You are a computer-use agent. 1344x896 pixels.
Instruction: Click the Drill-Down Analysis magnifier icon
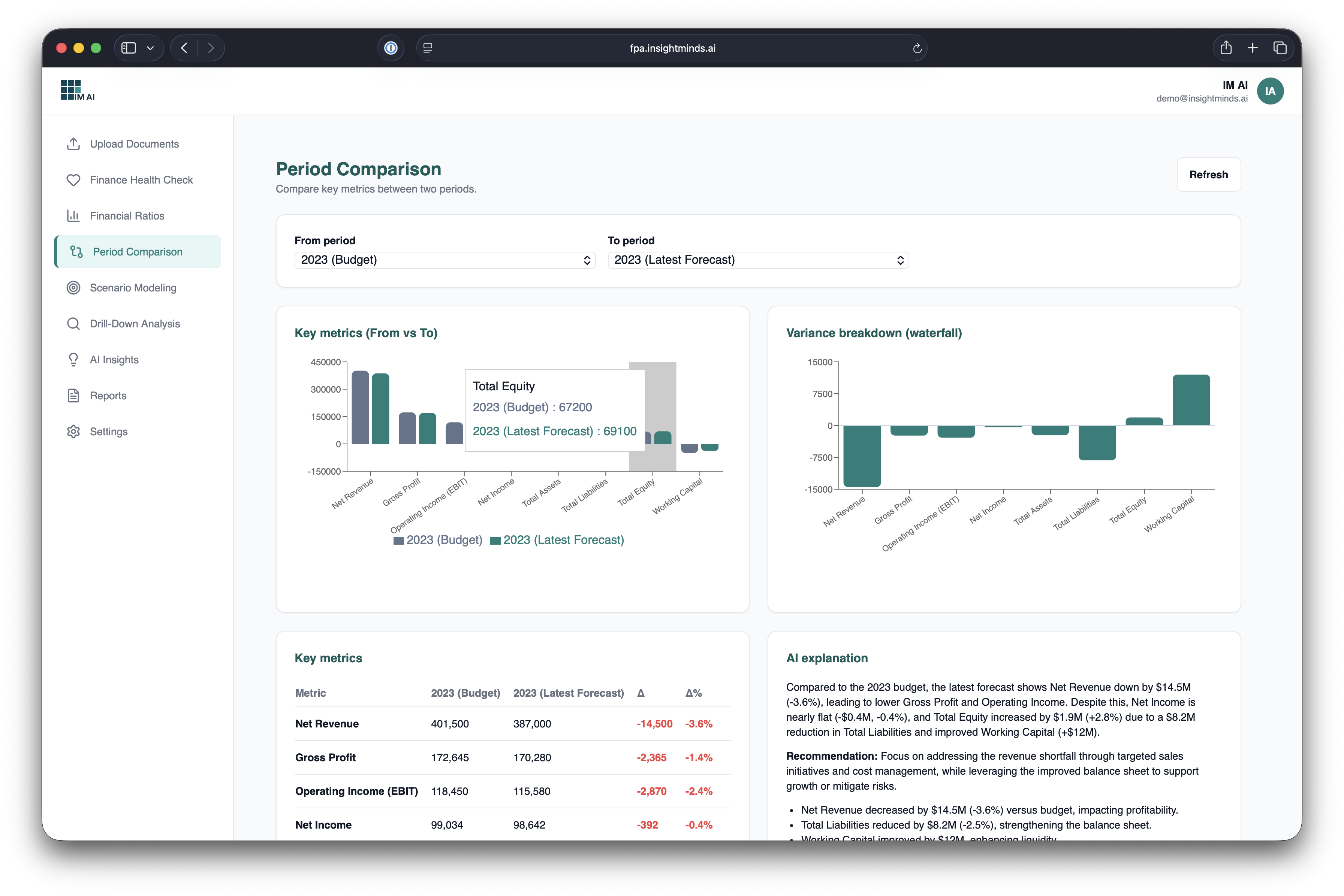tap(73, 324)
